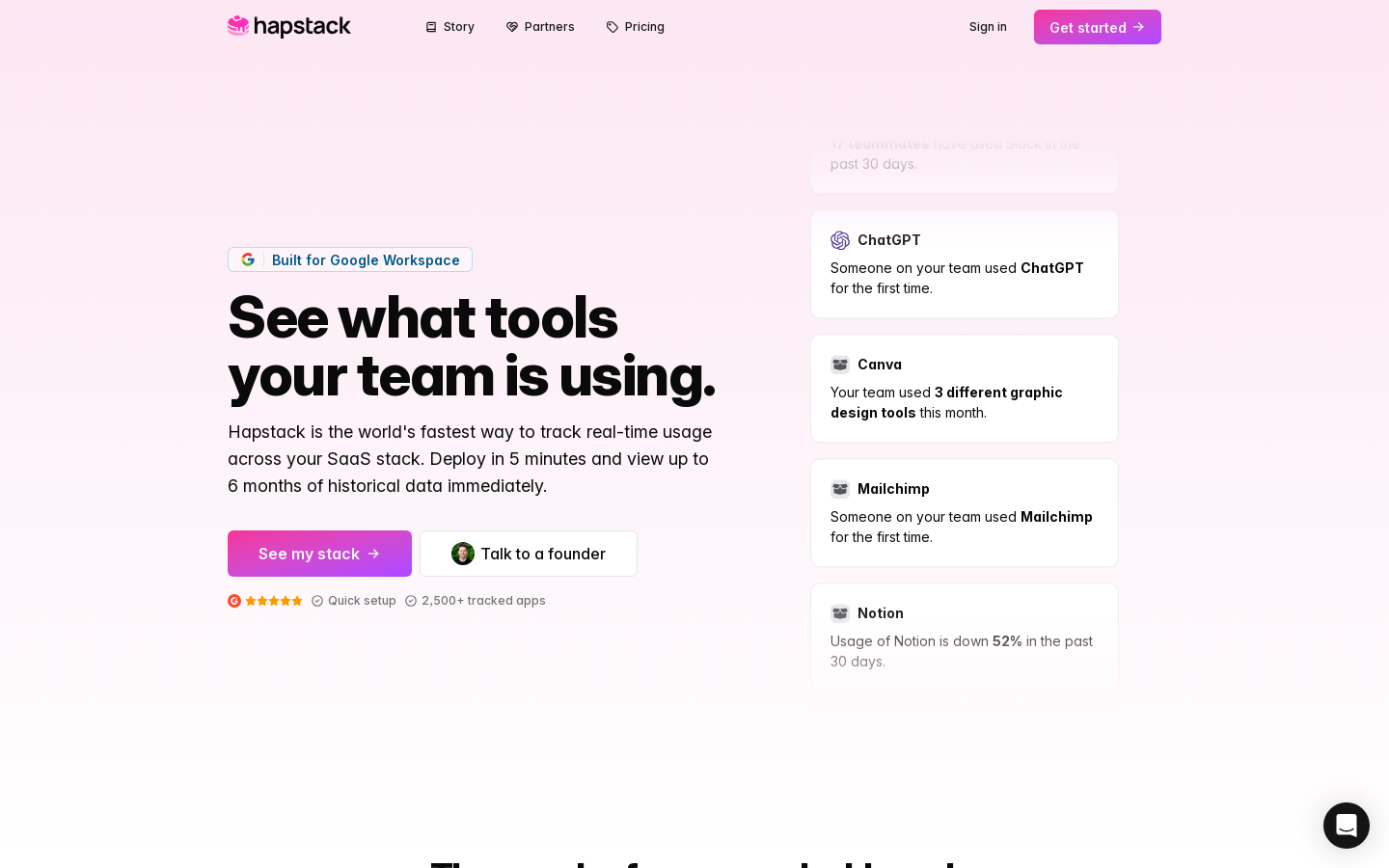
Task: Click the Mailchimp card icon
Action: (x=840, y=489)
